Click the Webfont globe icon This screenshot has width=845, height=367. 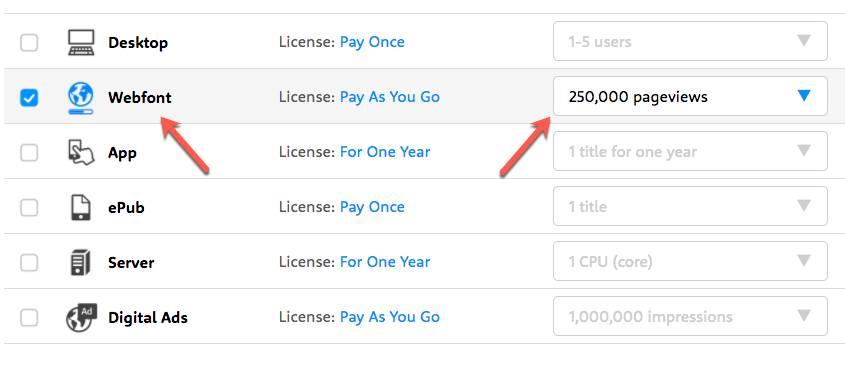[81, 98]
